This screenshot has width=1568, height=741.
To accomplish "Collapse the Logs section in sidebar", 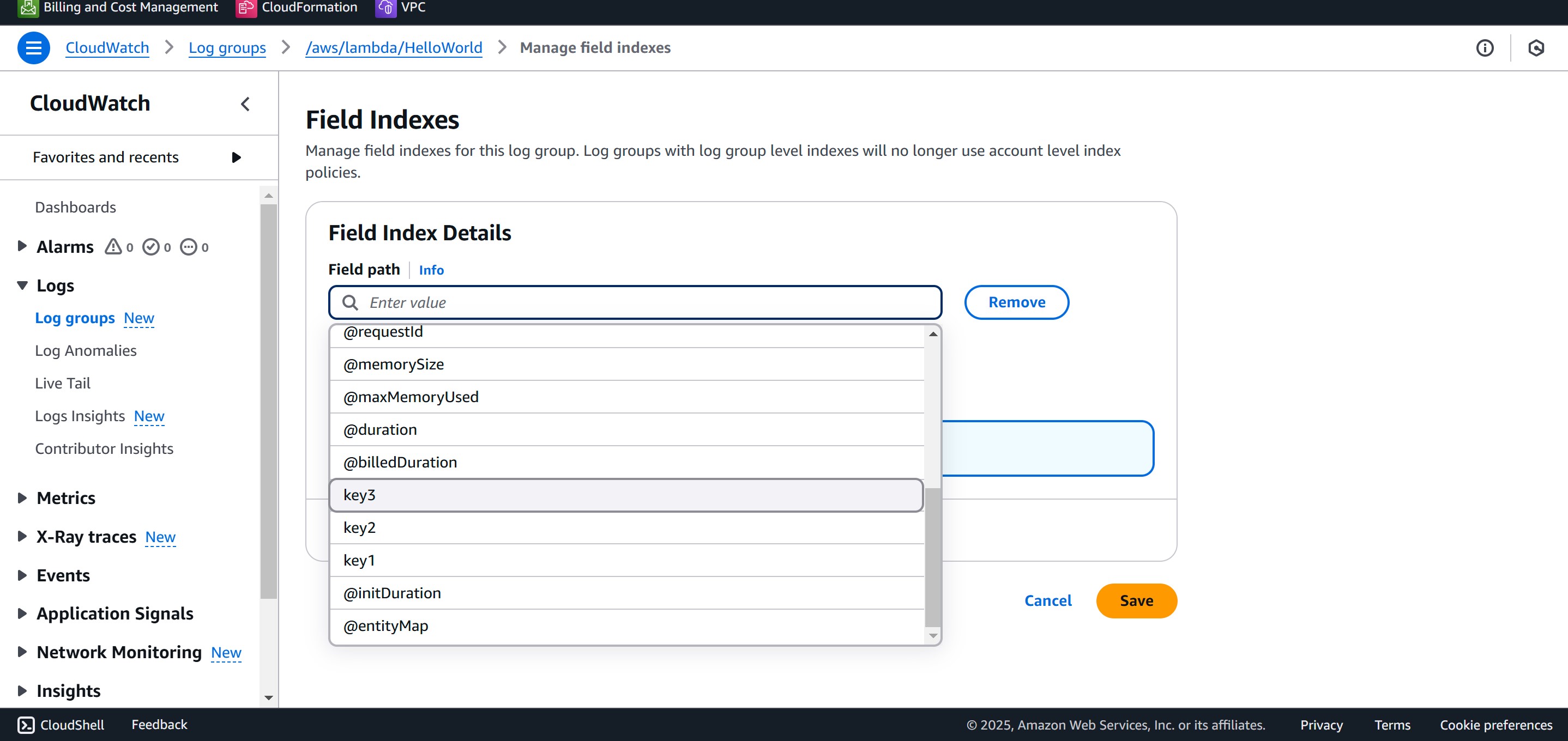I will tap(21, 285).
